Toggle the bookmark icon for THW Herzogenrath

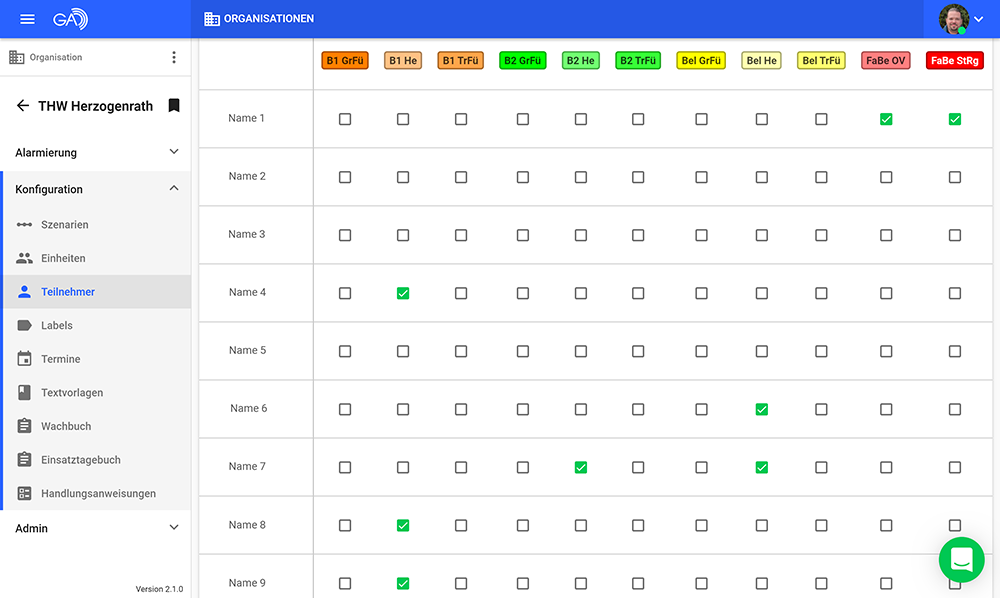tap(174, 105)
